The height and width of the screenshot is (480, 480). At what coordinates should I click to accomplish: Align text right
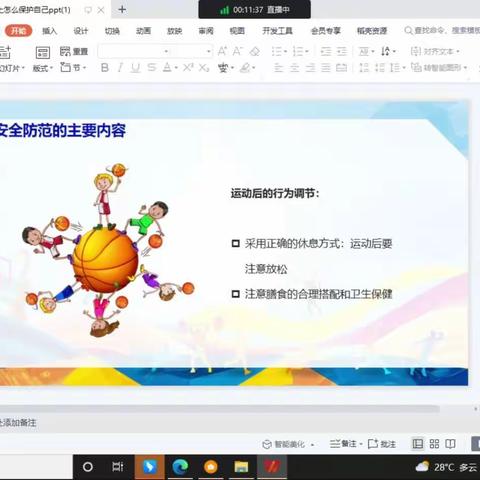pos(310,68)
